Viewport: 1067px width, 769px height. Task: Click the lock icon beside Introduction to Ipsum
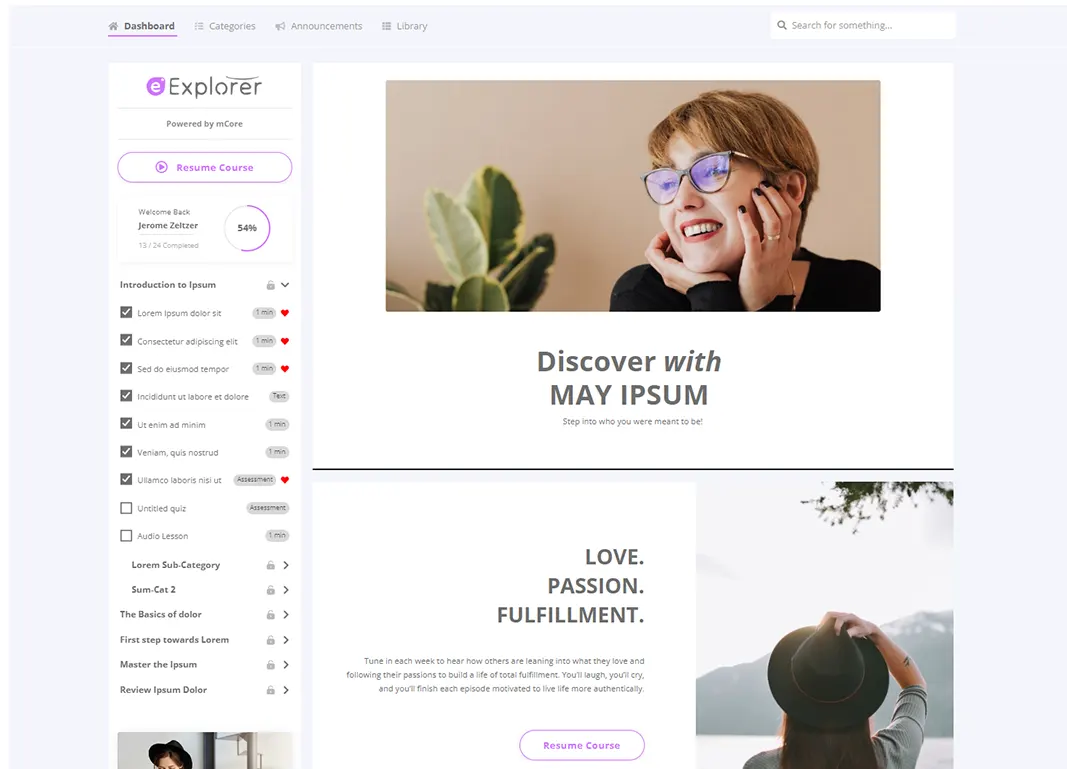[270, 285]
